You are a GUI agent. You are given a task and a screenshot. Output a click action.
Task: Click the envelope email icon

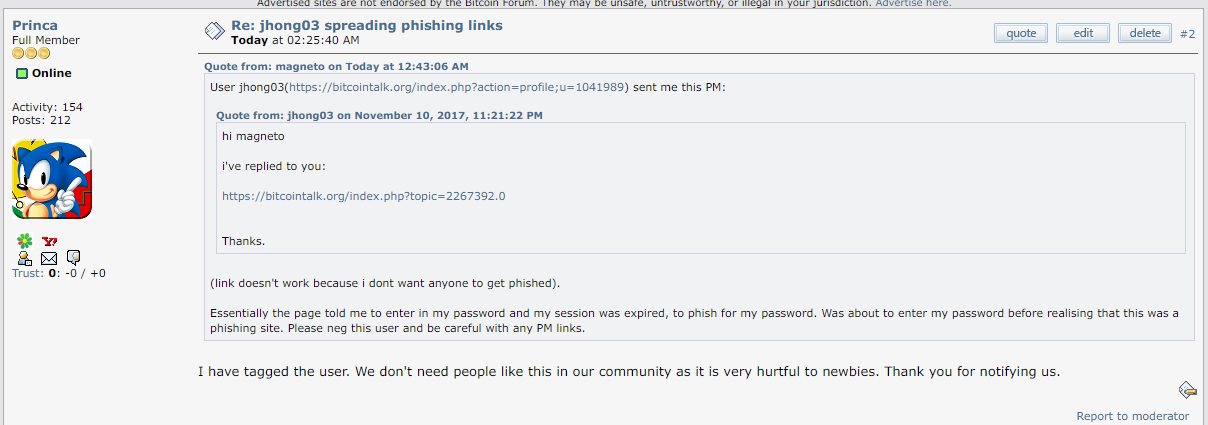coord(49,258)
